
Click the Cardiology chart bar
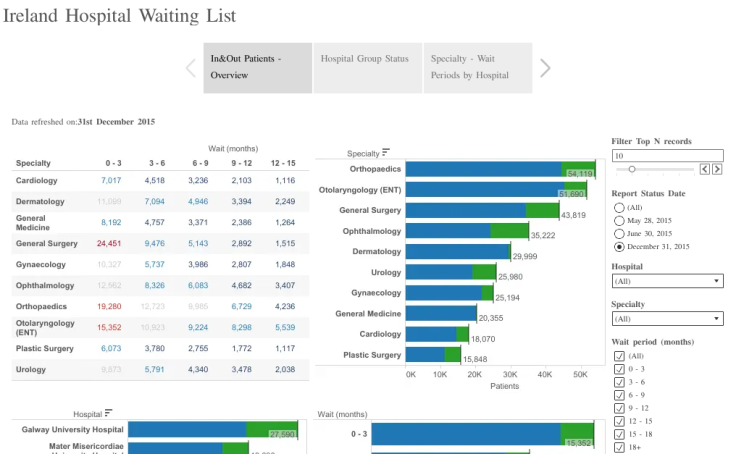pos(437,334)
